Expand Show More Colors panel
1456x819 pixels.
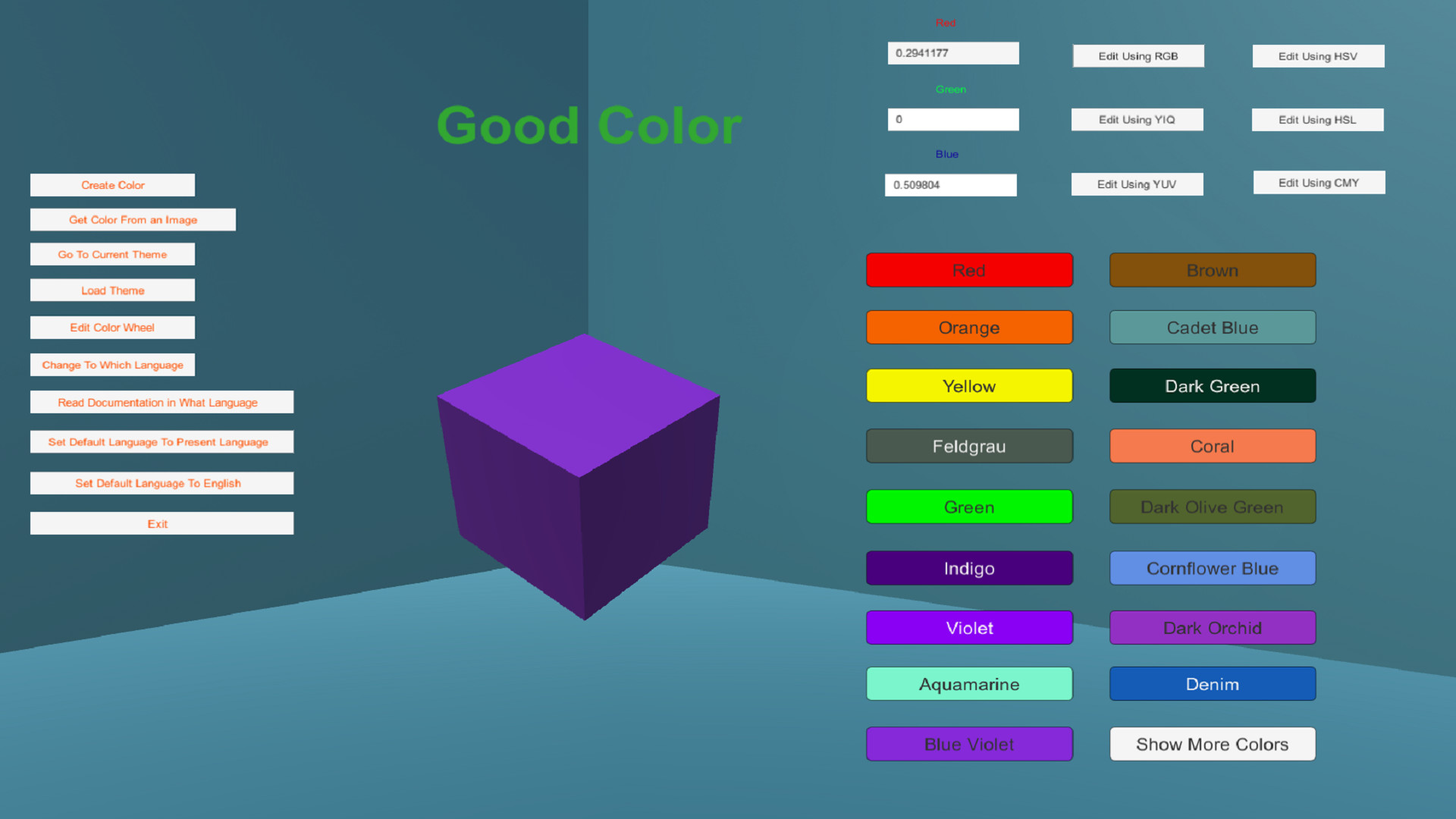click(x=1211, y=744)
